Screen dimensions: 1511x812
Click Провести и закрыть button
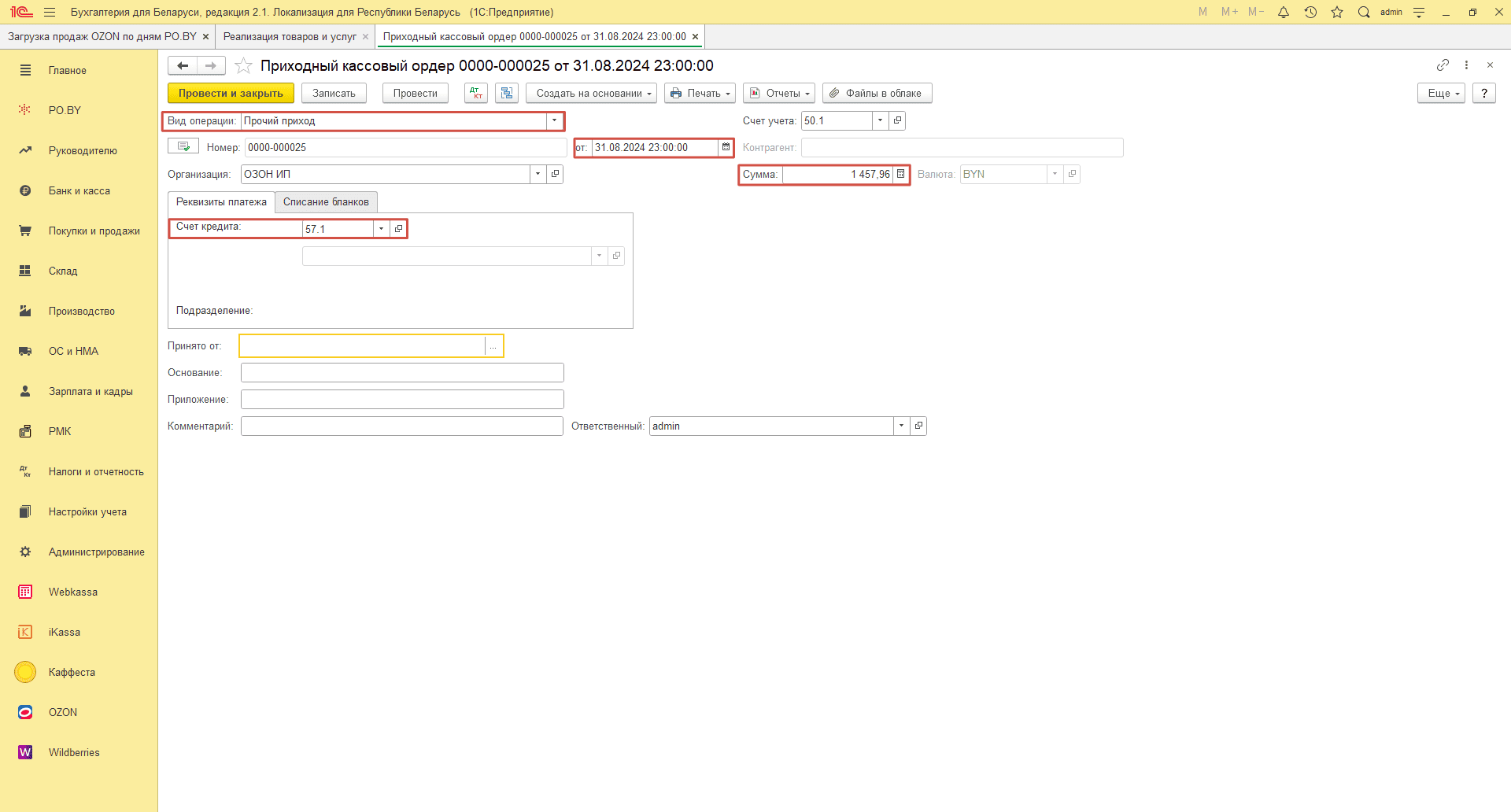point(231,93)
